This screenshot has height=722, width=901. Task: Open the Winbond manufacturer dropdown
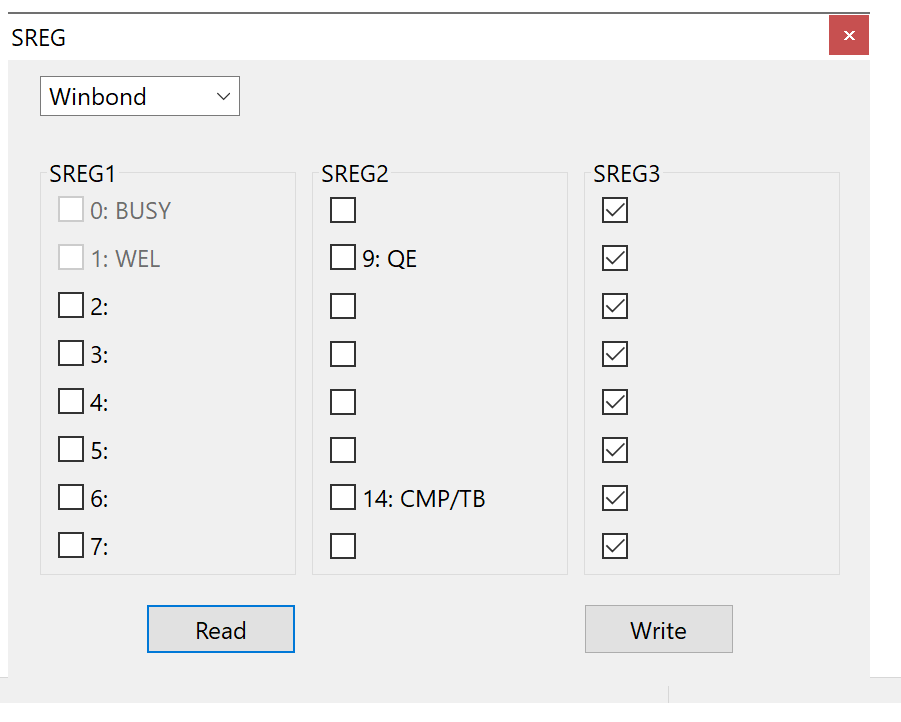(x=140, y=96)
